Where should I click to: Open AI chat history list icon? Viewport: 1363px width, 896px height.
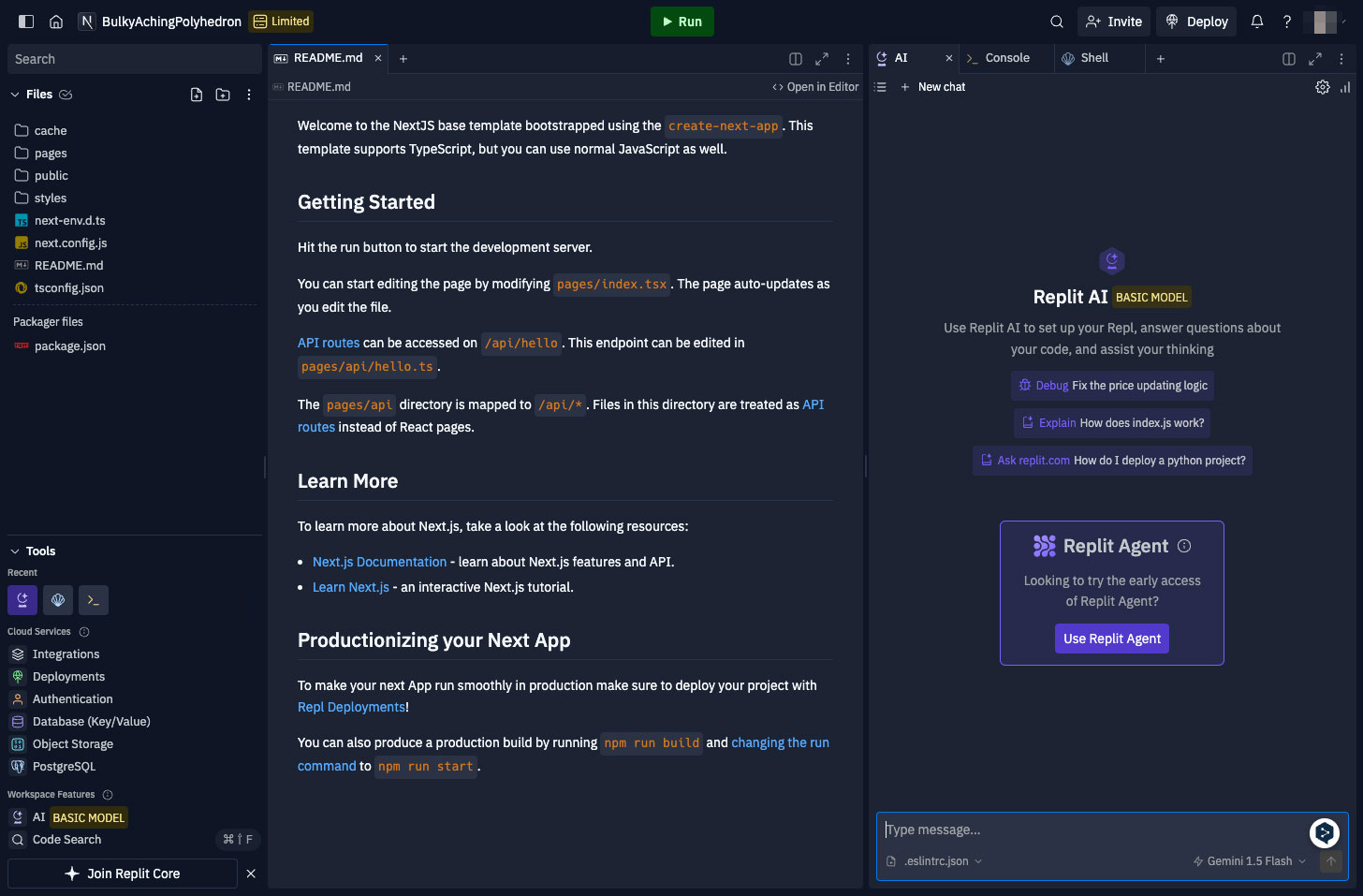880,87
